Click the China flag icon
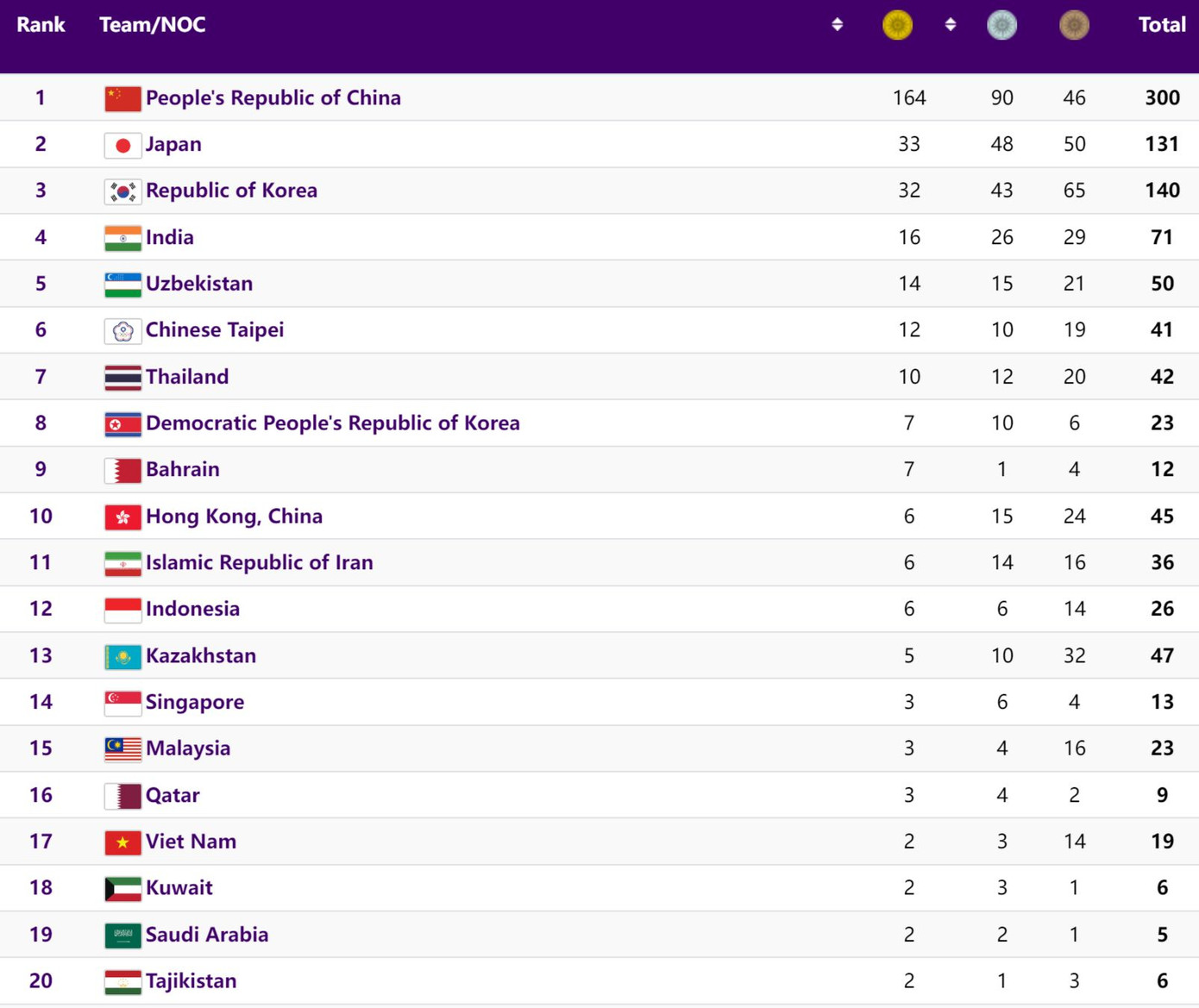1199x1008 pixels. tap(122, 97)
